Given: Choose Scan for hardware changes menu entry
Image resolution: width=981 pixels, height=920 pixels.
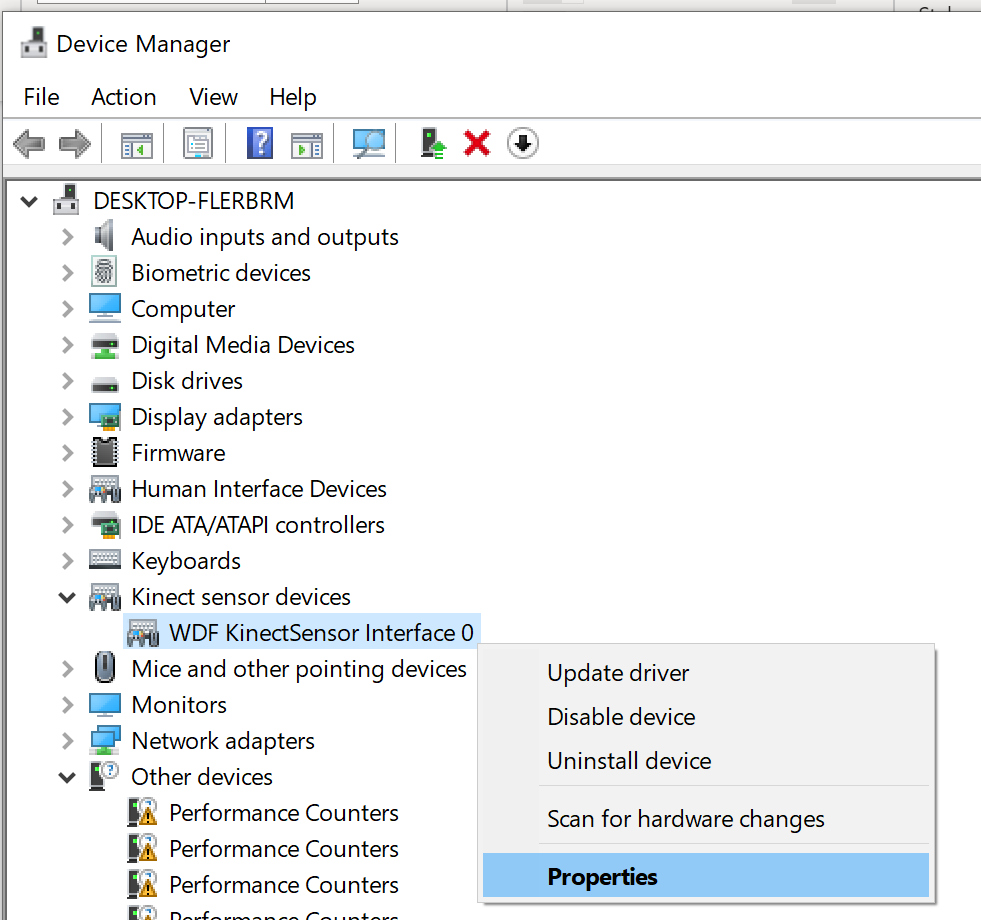Looking at the screenshot, I should [706, 819].
